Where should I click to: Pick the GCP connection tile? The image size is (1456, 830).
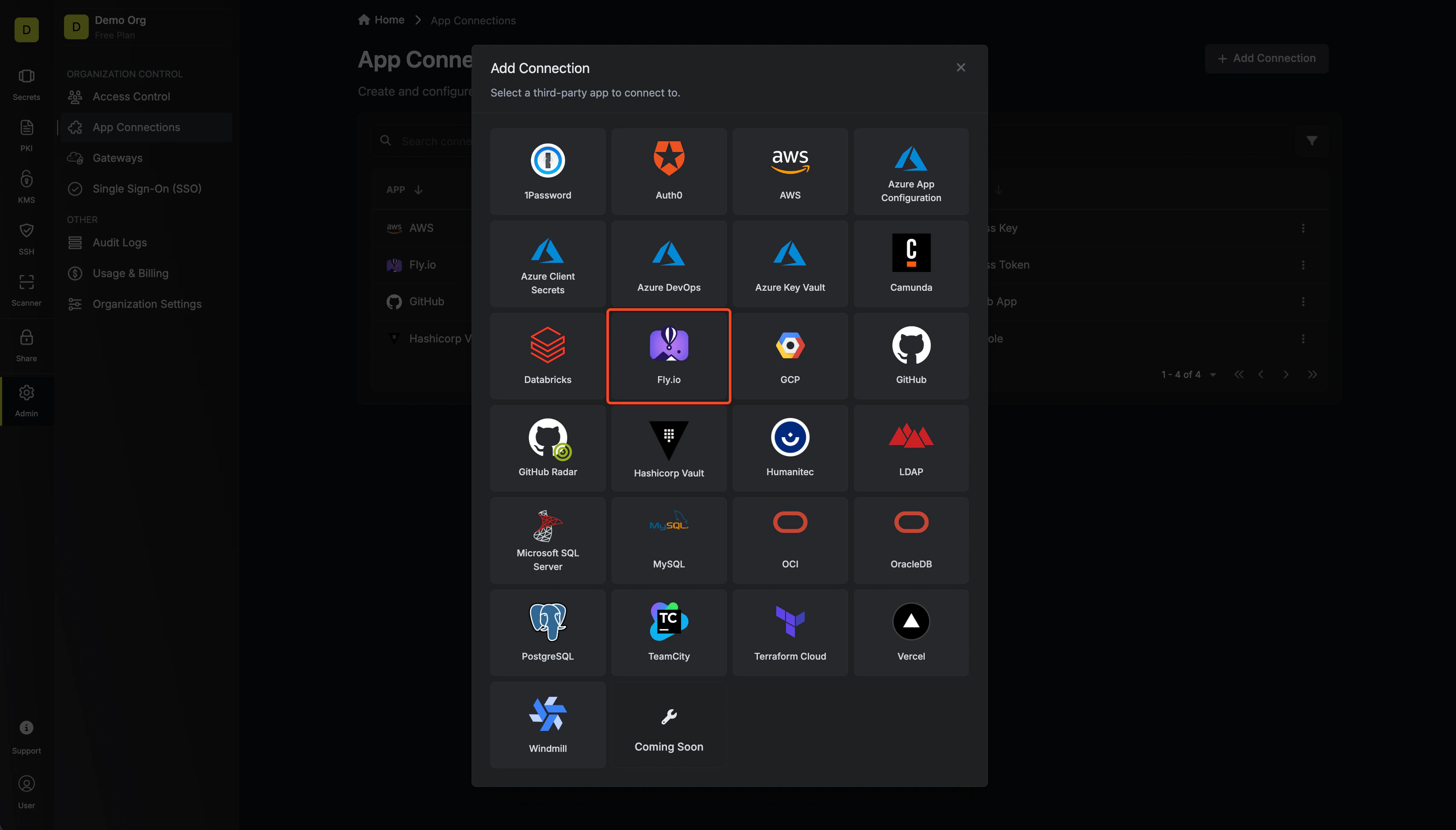[x=790, y=356]
